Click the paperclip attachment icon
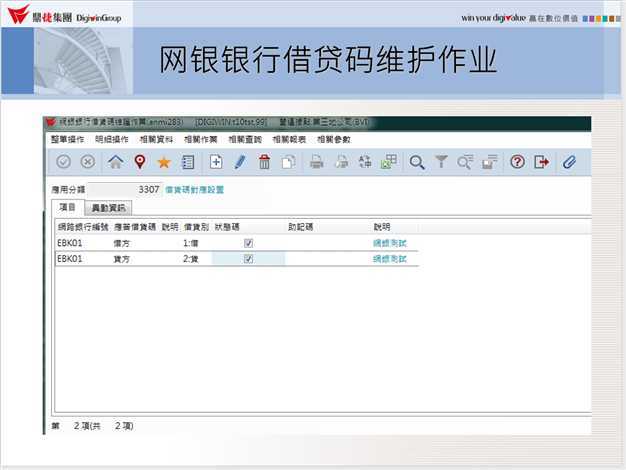626x470 pixels. click(x=569, y=162)
